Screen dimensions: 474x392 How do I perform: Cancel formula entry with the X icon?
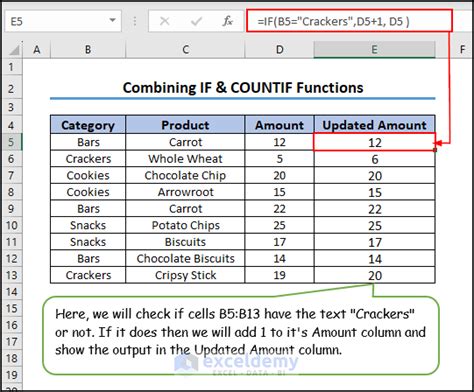[x=164, y=21]
